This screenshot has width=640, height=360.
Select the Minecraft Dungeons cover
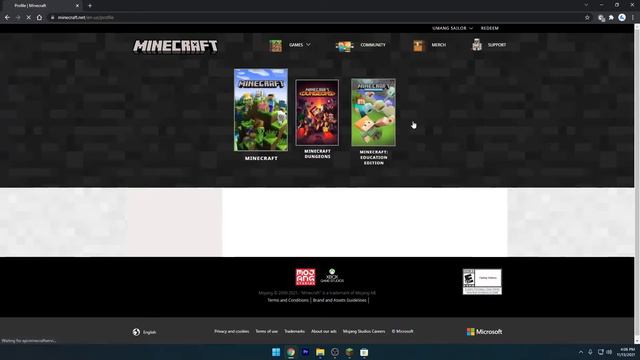pyautogui.click(x=317, y=112)
